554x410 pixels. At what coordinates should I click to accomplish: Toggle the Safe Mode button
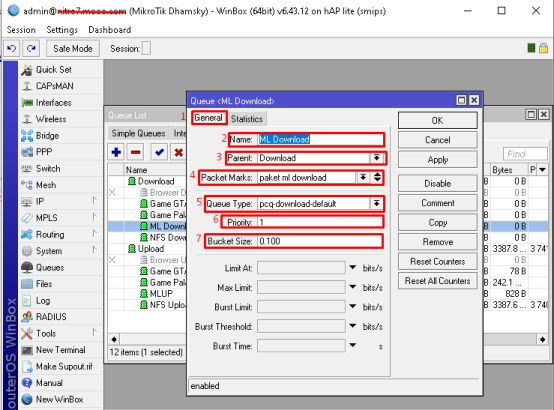tap(73, 48)
